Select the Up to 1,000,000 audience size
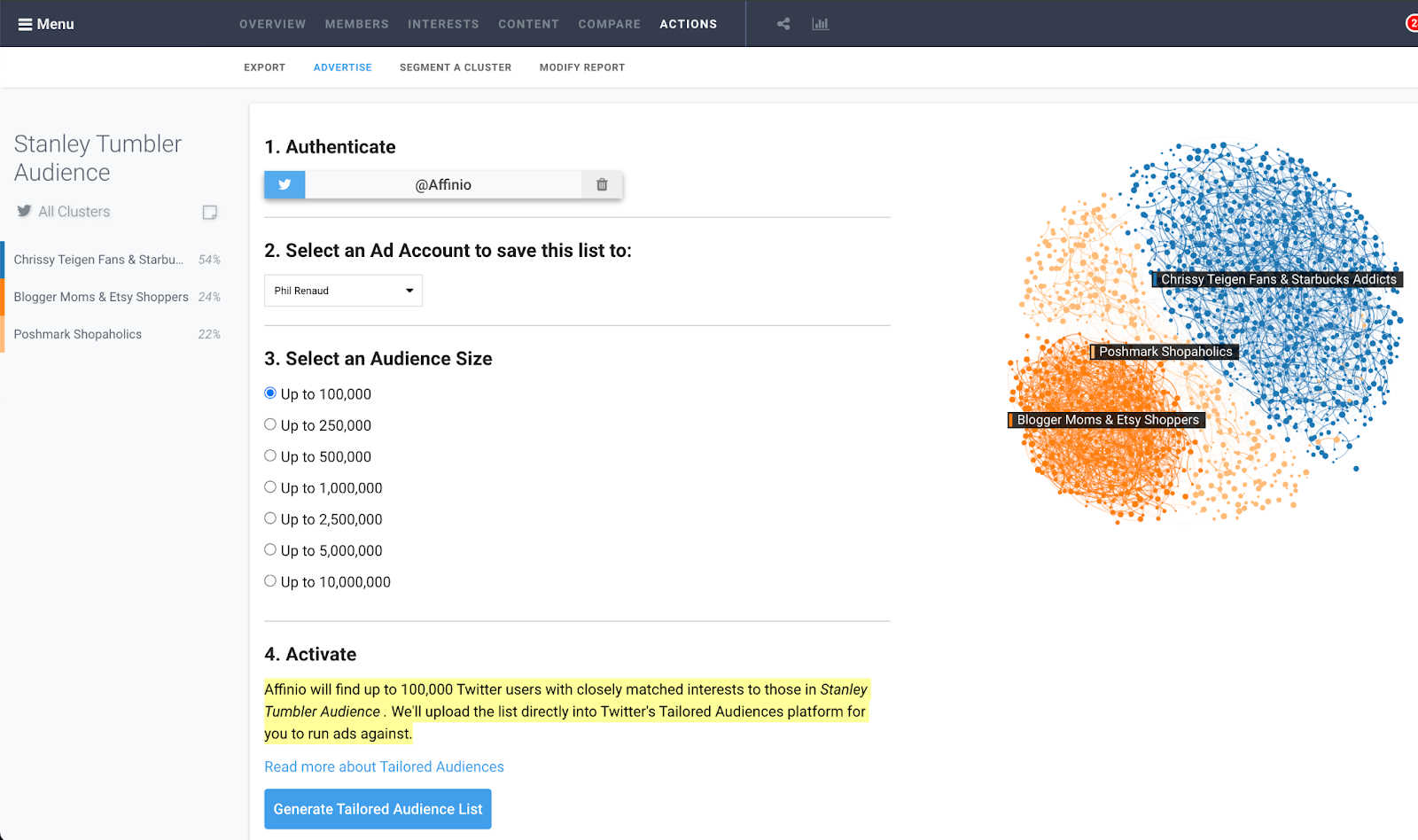The height and width of the screenshot is (840, 1418). [270, 487]
